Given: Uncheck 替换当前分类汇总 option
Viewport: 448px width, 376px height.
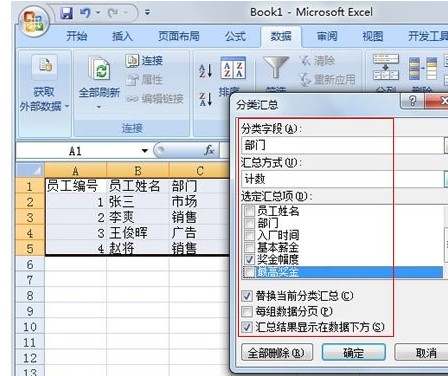Looking at the screenshot, I should [247, 296].
